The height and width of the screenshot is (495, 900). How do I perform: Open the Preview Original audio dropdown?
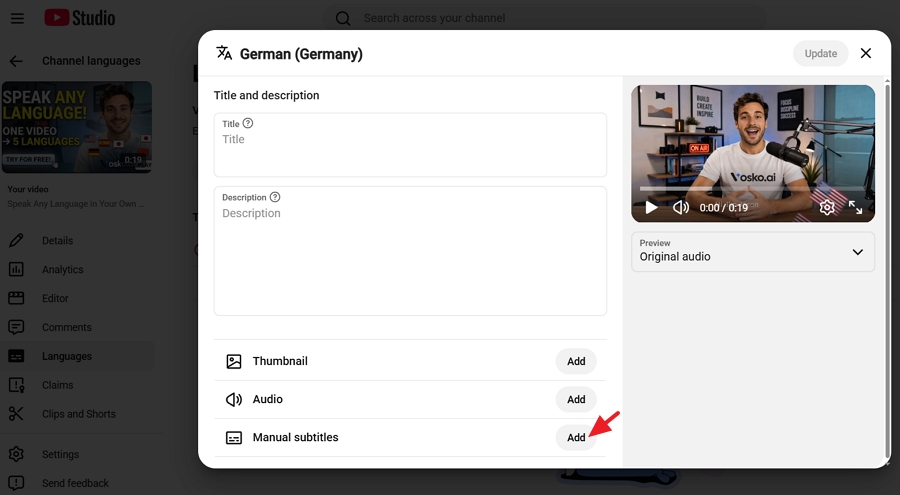click(x=752, y=252)
